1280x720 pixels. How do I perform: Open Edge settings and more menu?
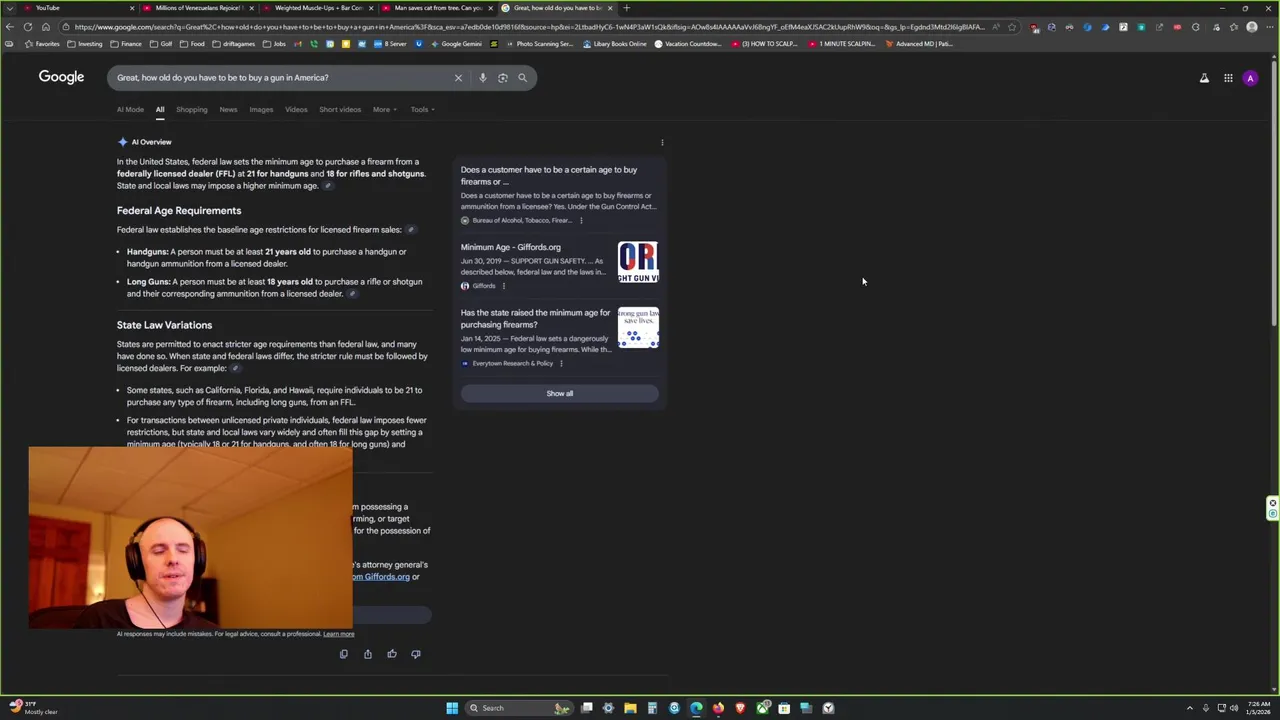pos(1269,27)
